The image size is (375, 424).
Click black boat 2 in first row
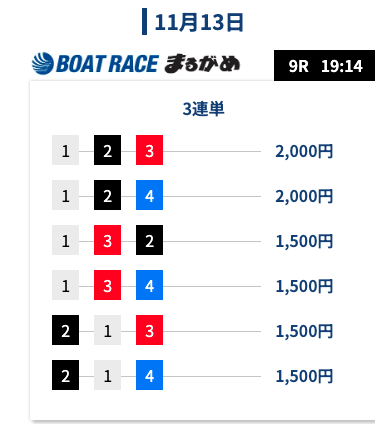pos(107,150)
